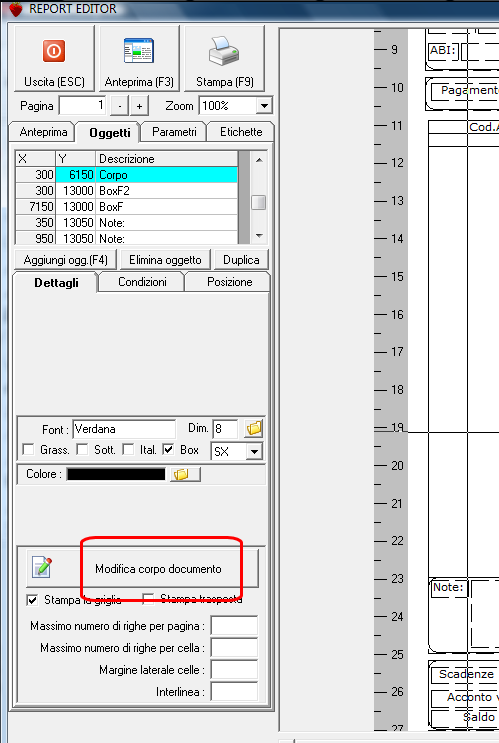Enable the Grass. bold checkbox
This screenshot has height=743, width=499.
pos(28,449)
